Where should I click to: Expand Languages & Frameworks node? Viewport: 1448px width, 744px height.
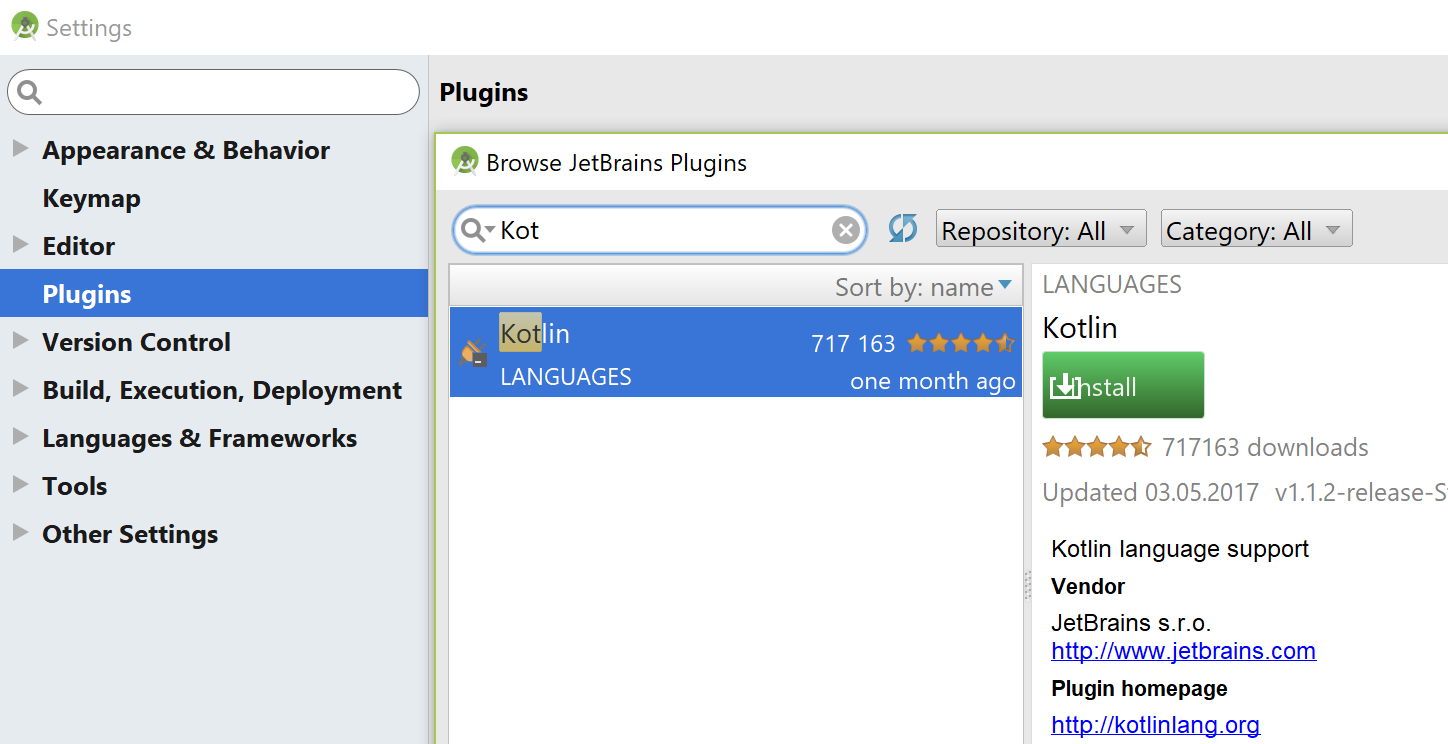click(x=20, y=437)
